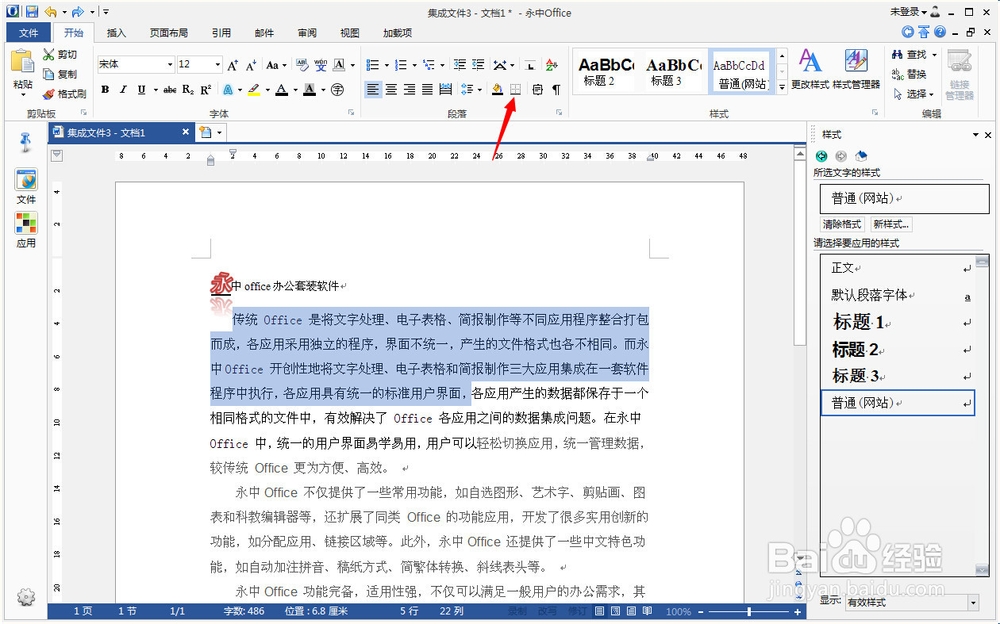
Task: Click the sort A-Z icon
Action: click(x=552, y=64)
